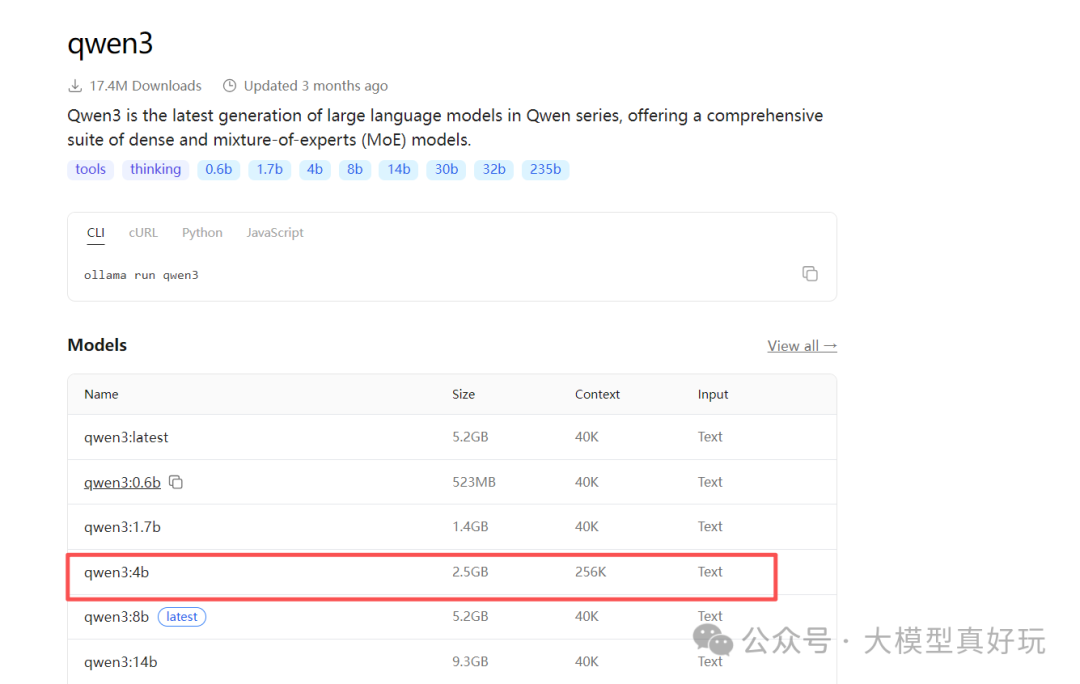The width and height of the screenshot is (1080, 684).
Task: Click the 9.3GB size value
Action: 470,661
